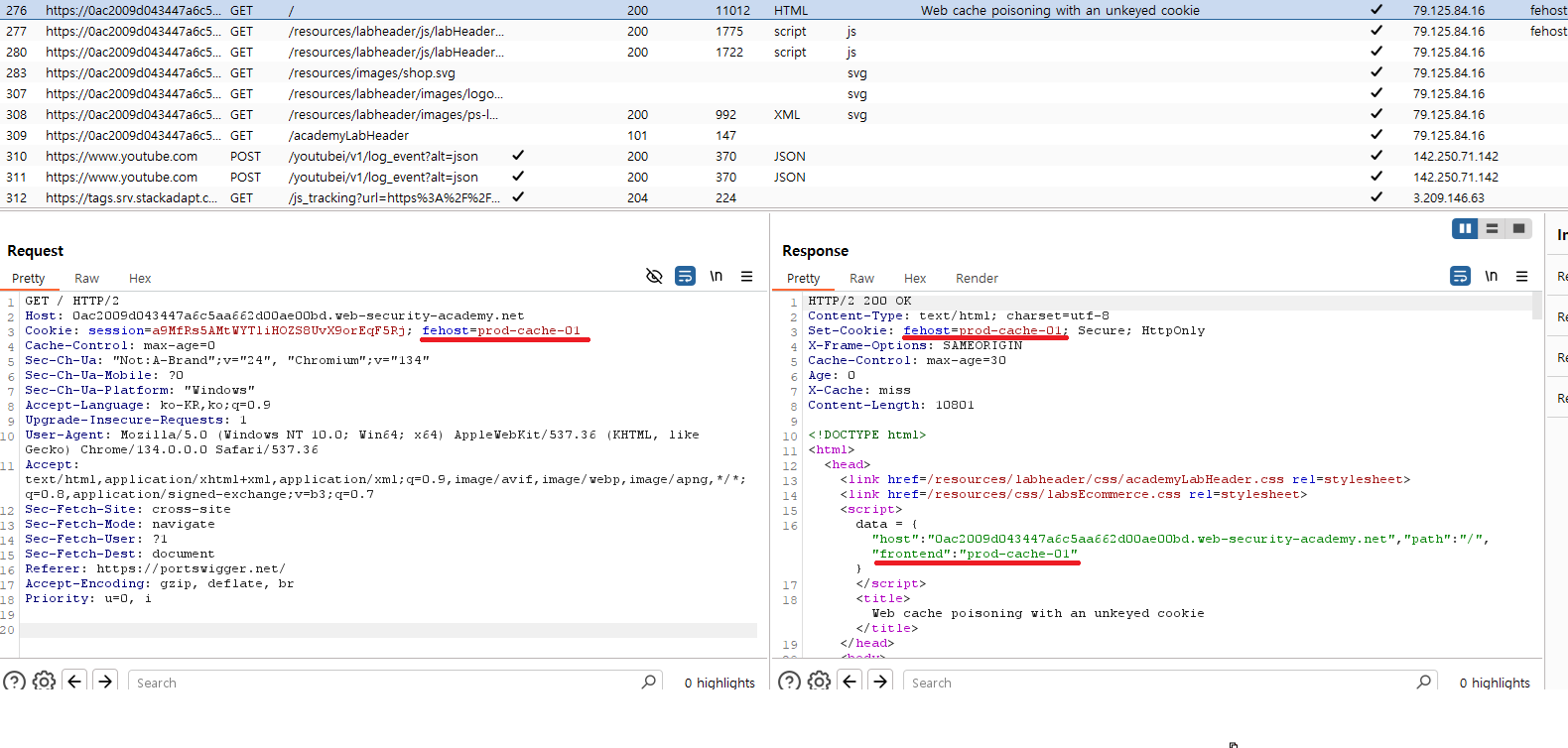Click fehost=prod-cache-01 in Response Set-Cookie header
This screenshot has width=1568, height=748.
(x=982, y=330)
